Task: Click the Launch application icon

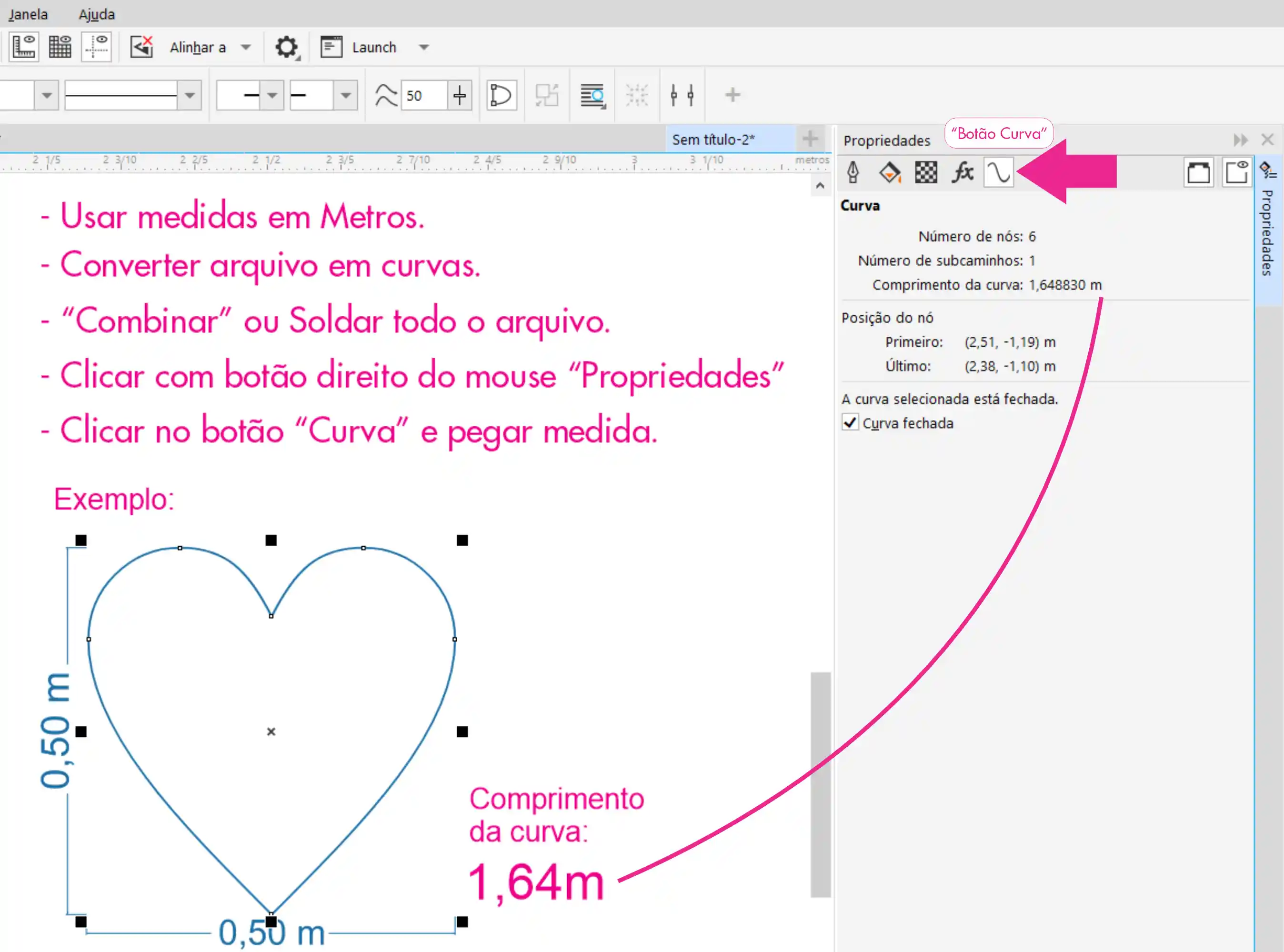Action: point(331,47)
